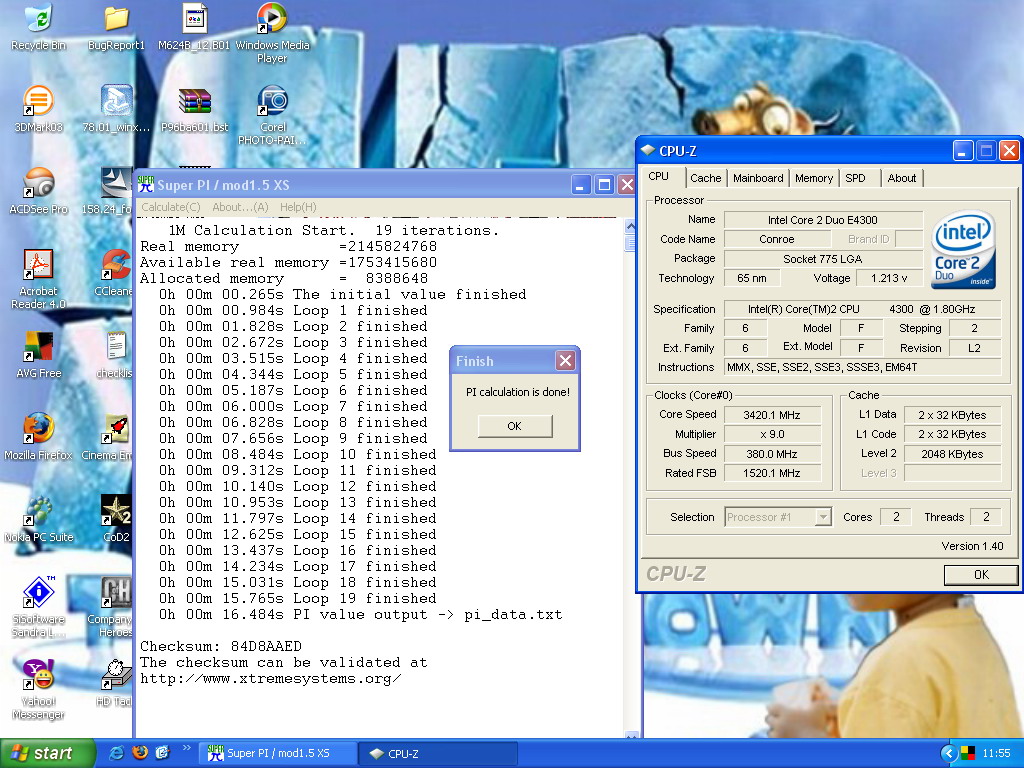
Task: Switch to the Mainboard tab in CPU-Z
Action: pos(758,178)
